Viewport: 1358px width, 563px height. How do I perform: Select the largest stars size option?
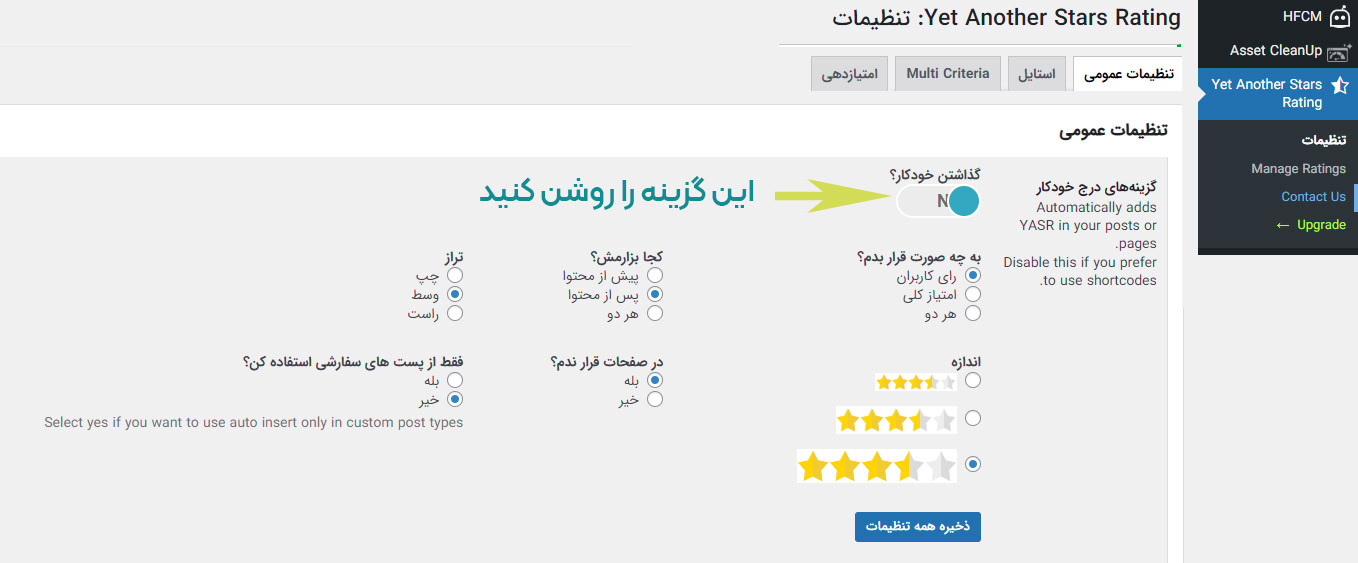click(973, 464)
